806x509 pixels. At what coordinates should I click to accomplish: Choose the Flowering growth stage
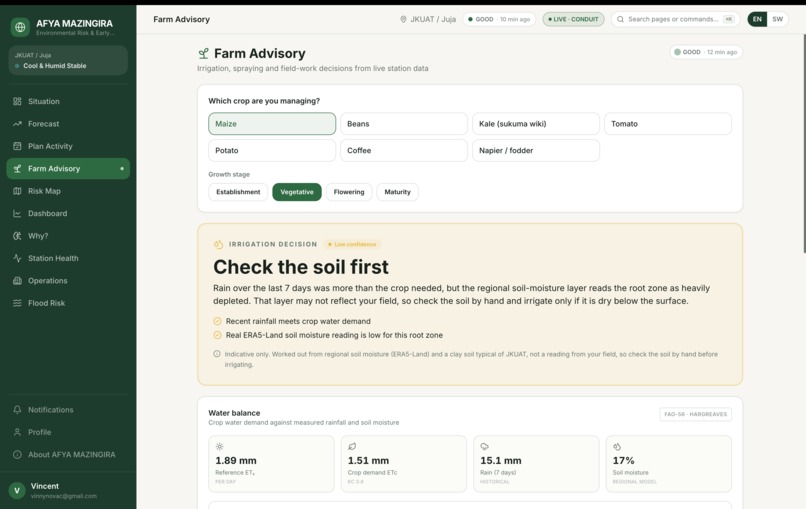click(349, 192)
